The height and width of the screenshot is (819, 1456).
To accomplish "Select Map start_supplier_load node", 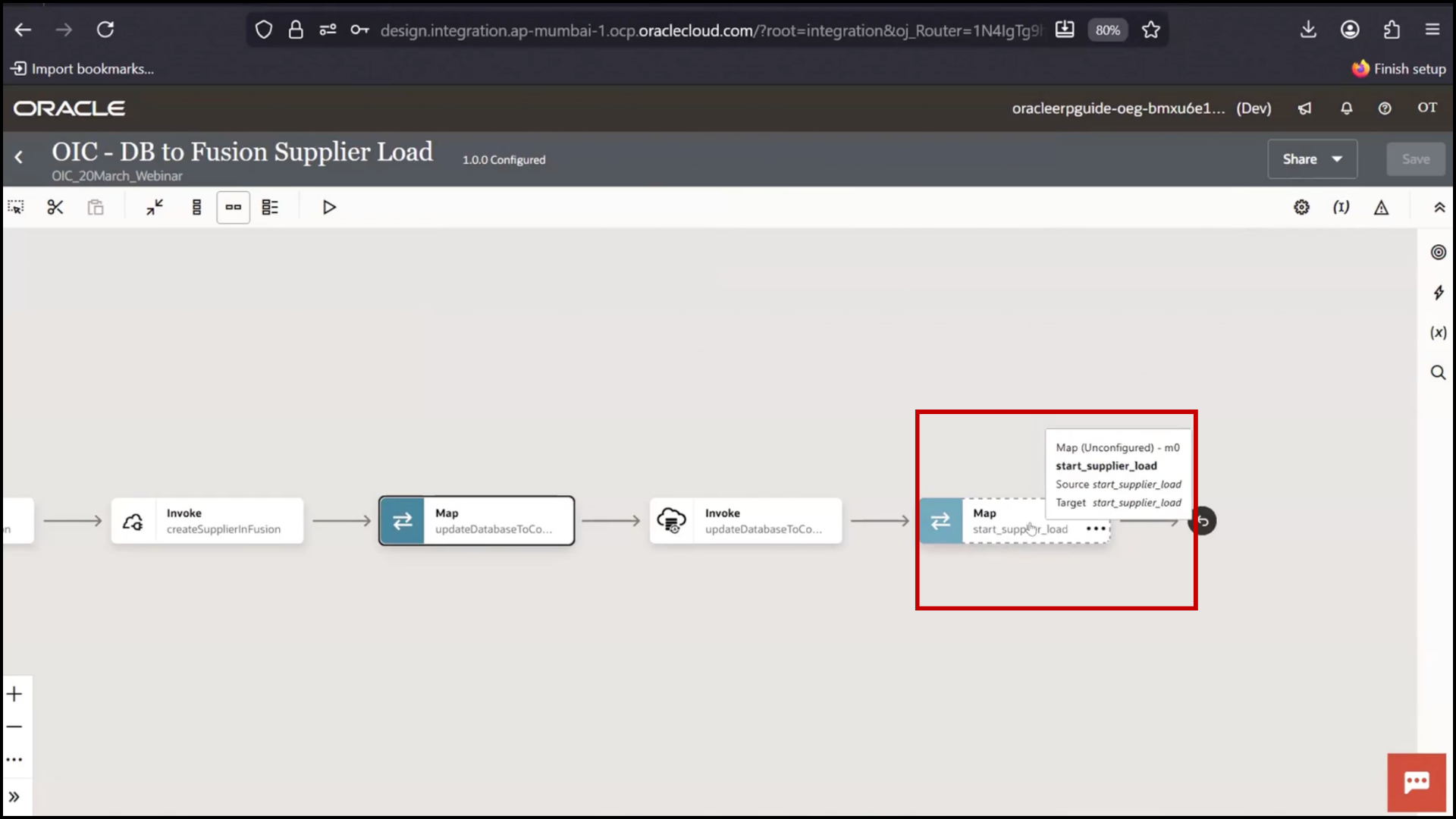I will tap(1015, 521).
